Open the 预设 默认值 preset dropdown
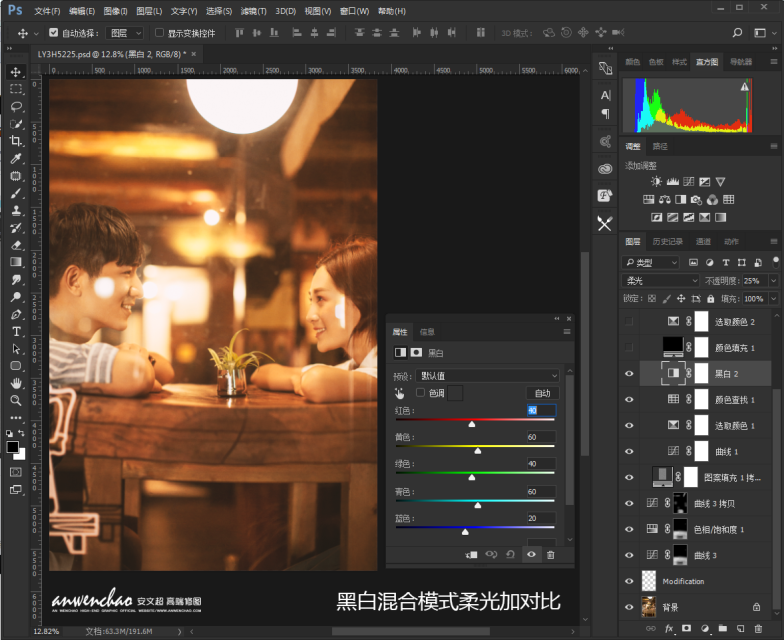The width and height of the screenshot is (784, 640). click(488, 376)
